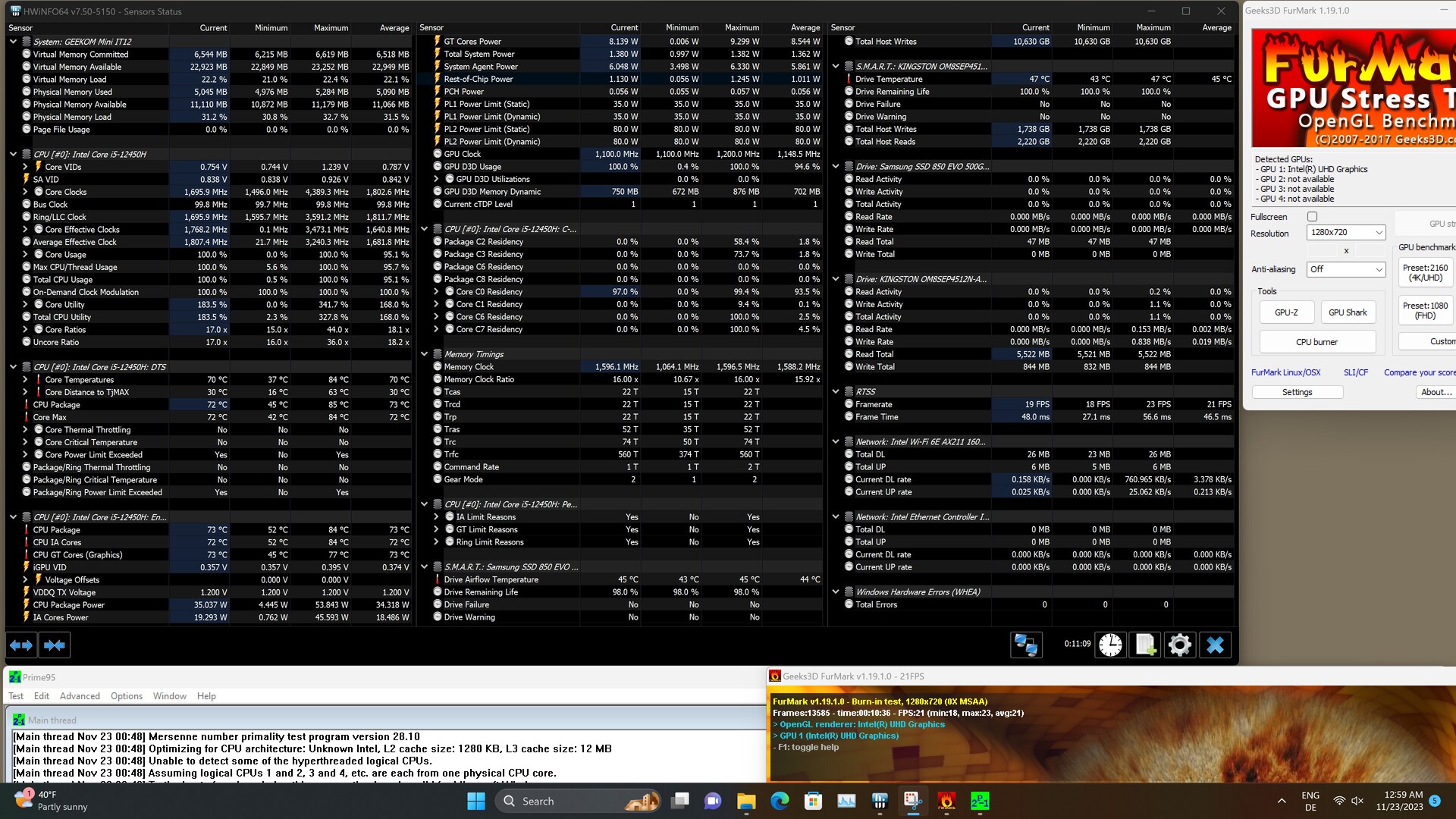Reset the timer with the clock icon

tap(1110, 645)
